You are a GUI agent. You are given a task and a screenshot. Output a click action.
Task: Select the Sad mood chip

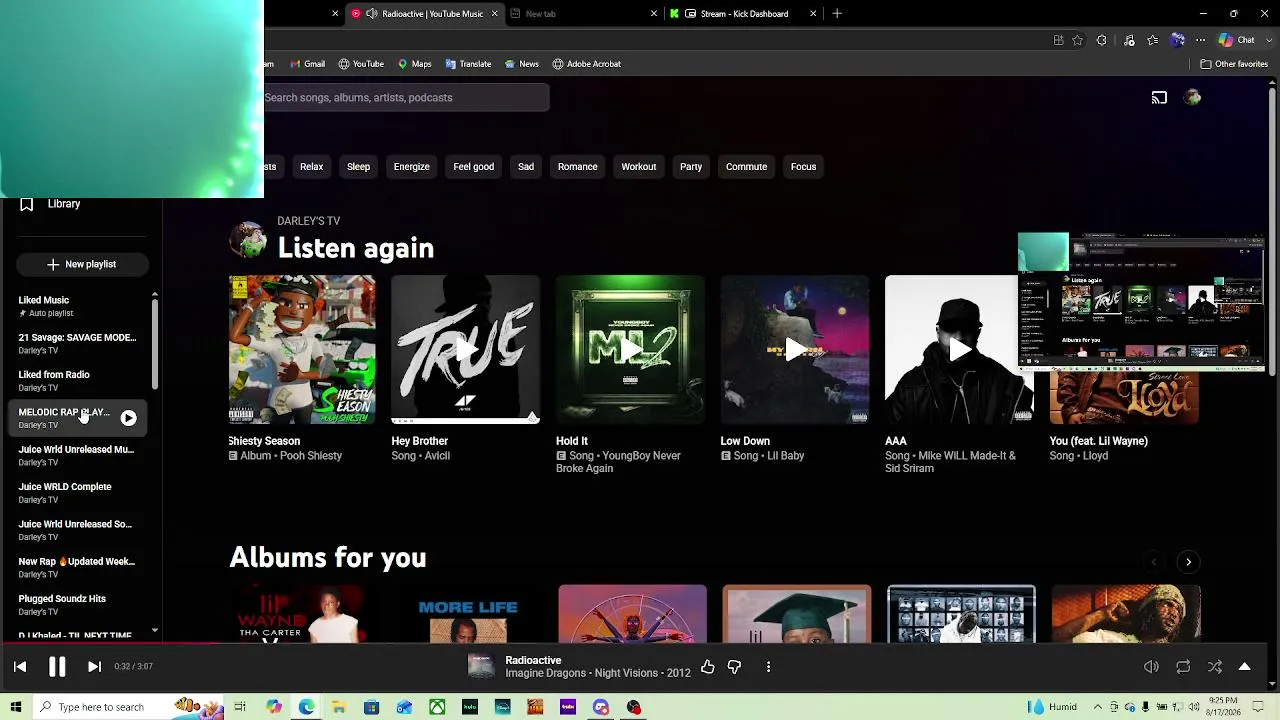(526, 167)
